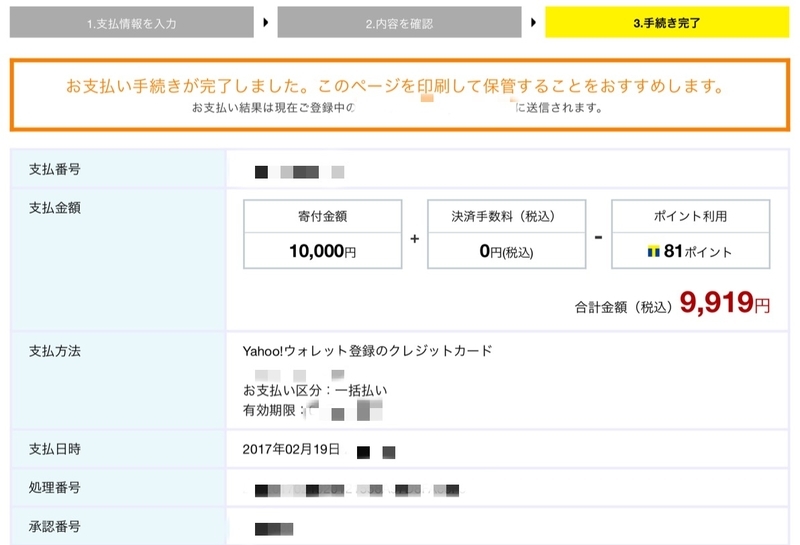Click the 支払日時 row label
Viewport: 800px width, 545px height.
coord(55,449)
